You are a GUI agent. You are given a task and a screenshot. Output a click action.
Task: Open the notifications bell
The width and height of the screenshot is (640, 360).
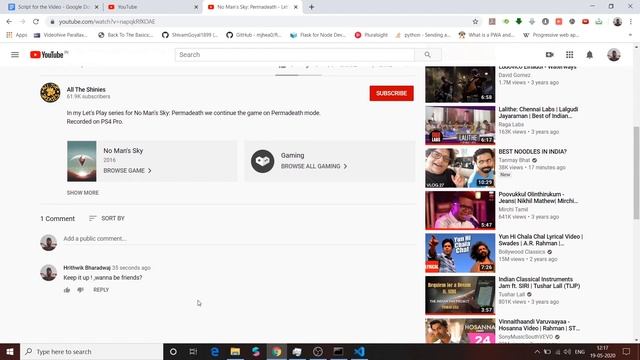(589, 55)
